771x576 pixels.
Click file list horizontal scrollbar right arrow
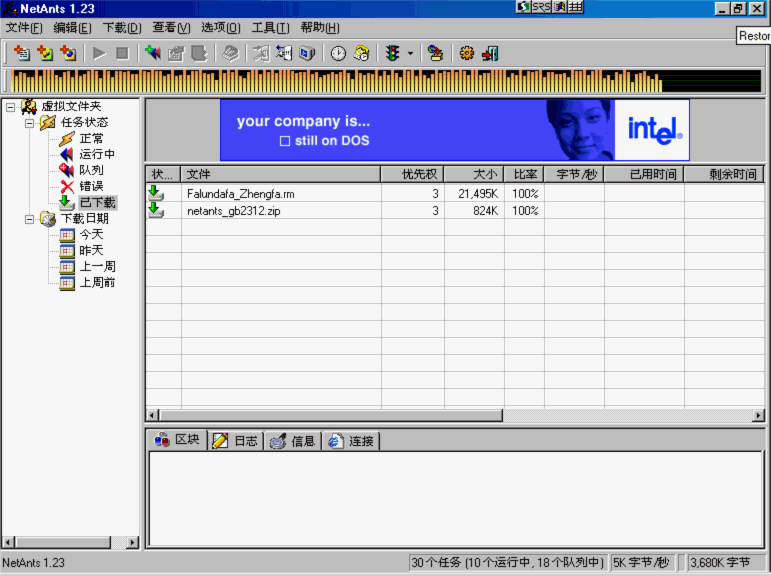pos(758,415)
